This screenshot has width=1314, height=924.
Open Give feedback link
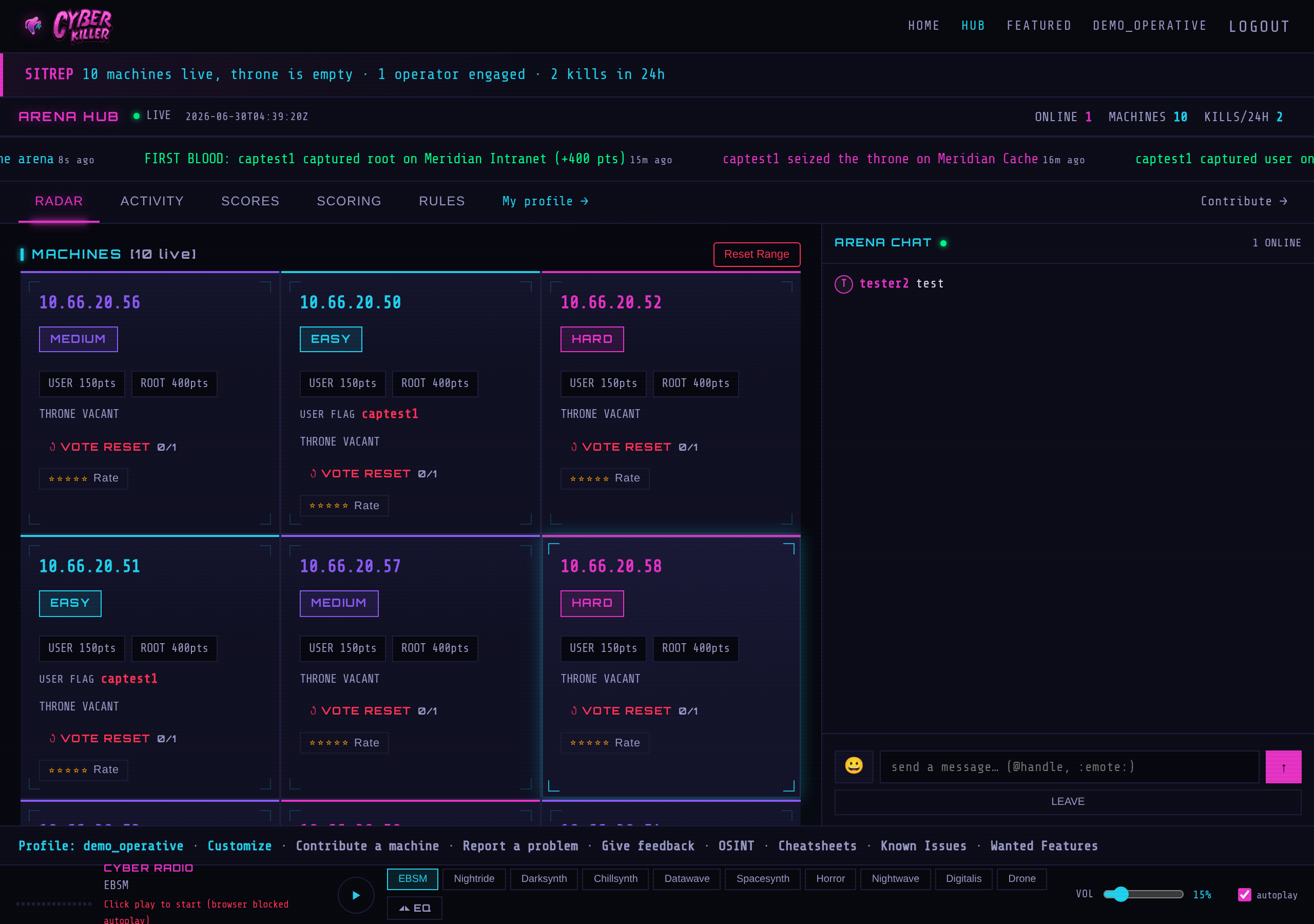648,845
